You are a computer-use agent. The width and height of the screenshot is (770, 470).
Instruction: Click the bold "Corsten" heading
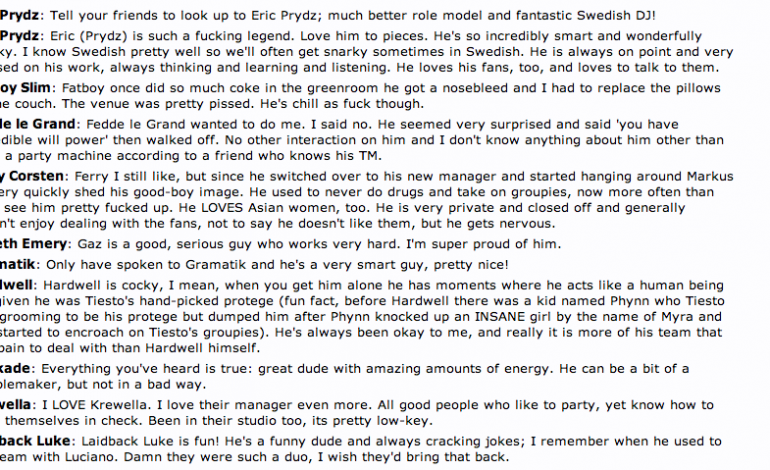pyautogui.click(x=35, y=176)
